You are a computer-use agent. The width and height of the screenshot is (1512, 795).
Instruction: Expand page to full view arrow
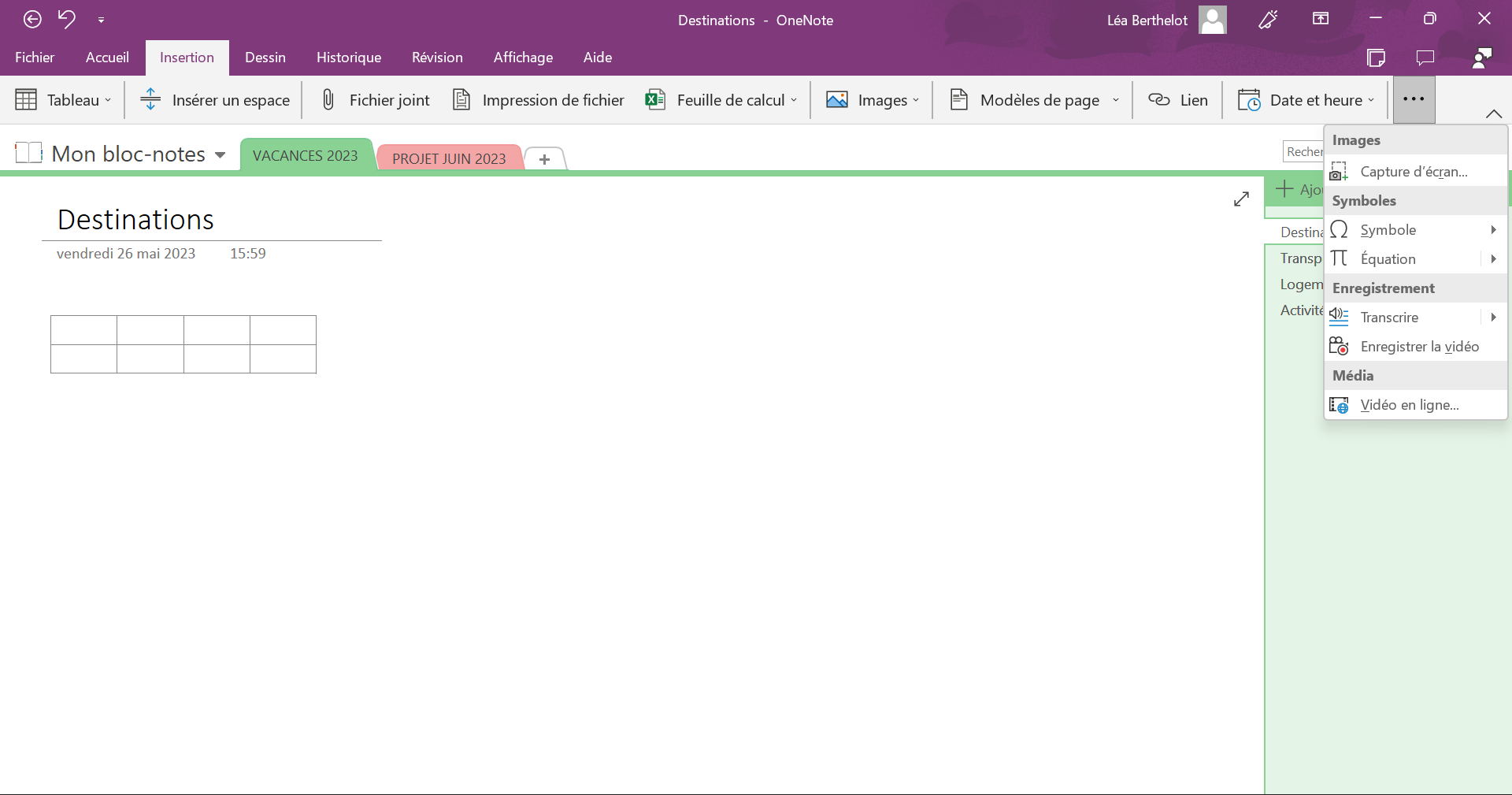click(x=1241, y=199)
